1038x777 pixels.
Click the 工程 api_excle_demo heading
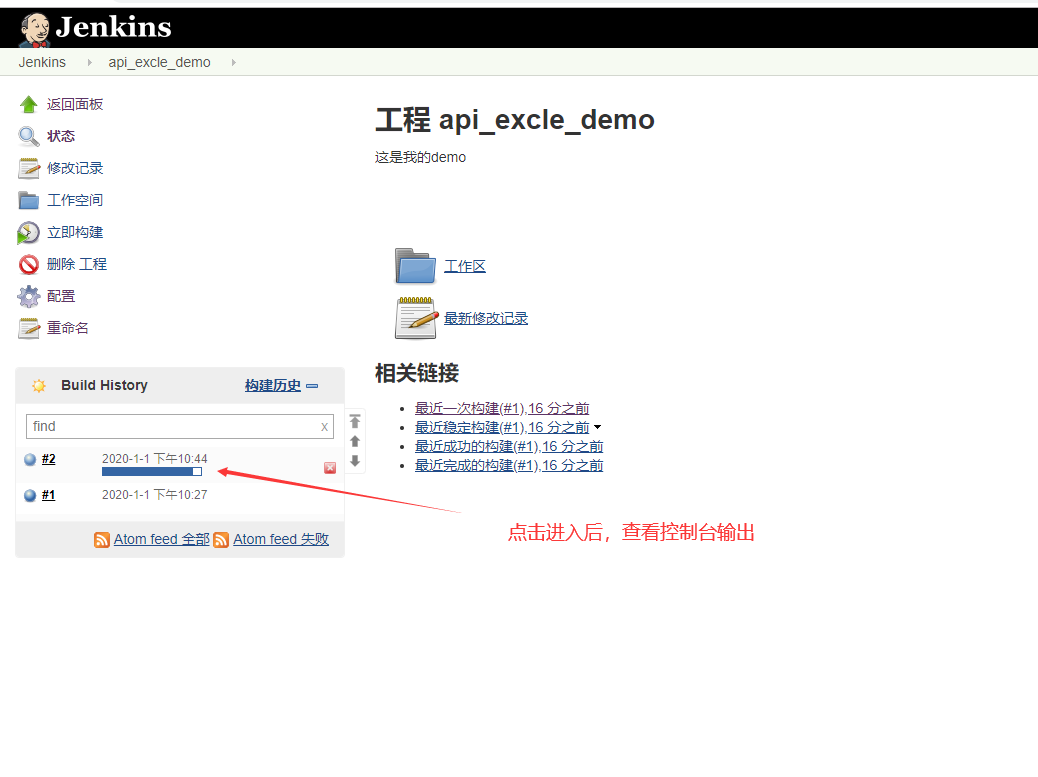coord(515,120)
